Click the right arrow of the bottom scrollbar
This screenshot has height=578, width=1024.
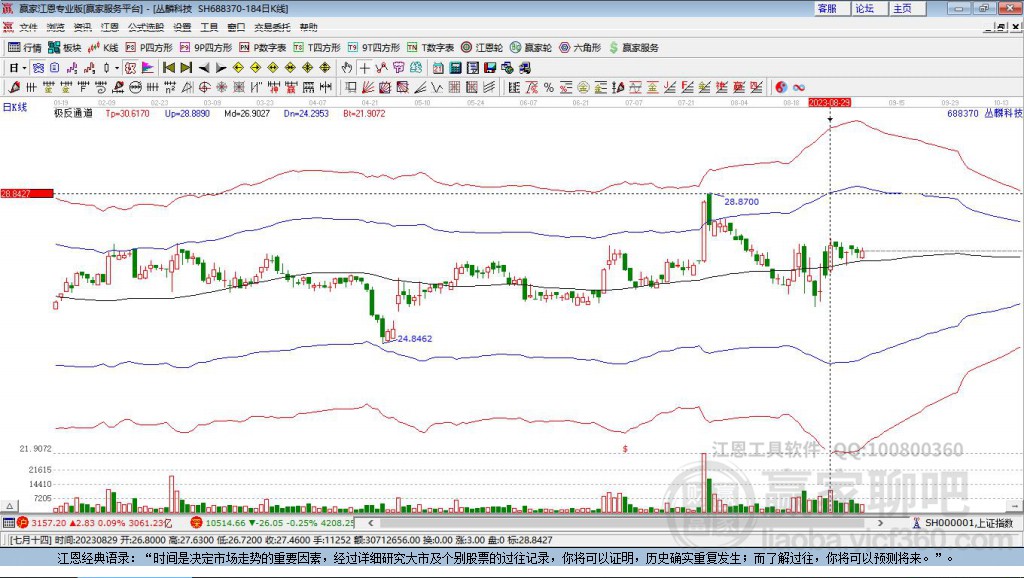click(880, 522)
